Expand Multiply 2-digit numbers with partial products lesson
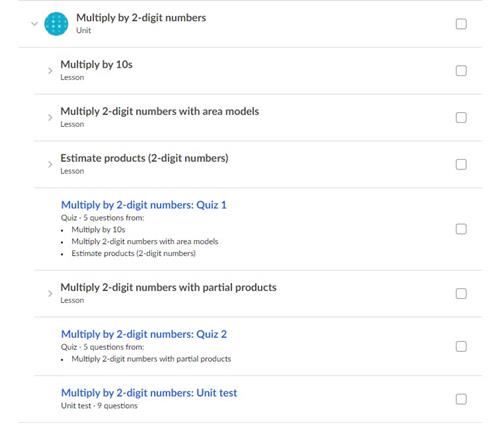 coord(50,293)
